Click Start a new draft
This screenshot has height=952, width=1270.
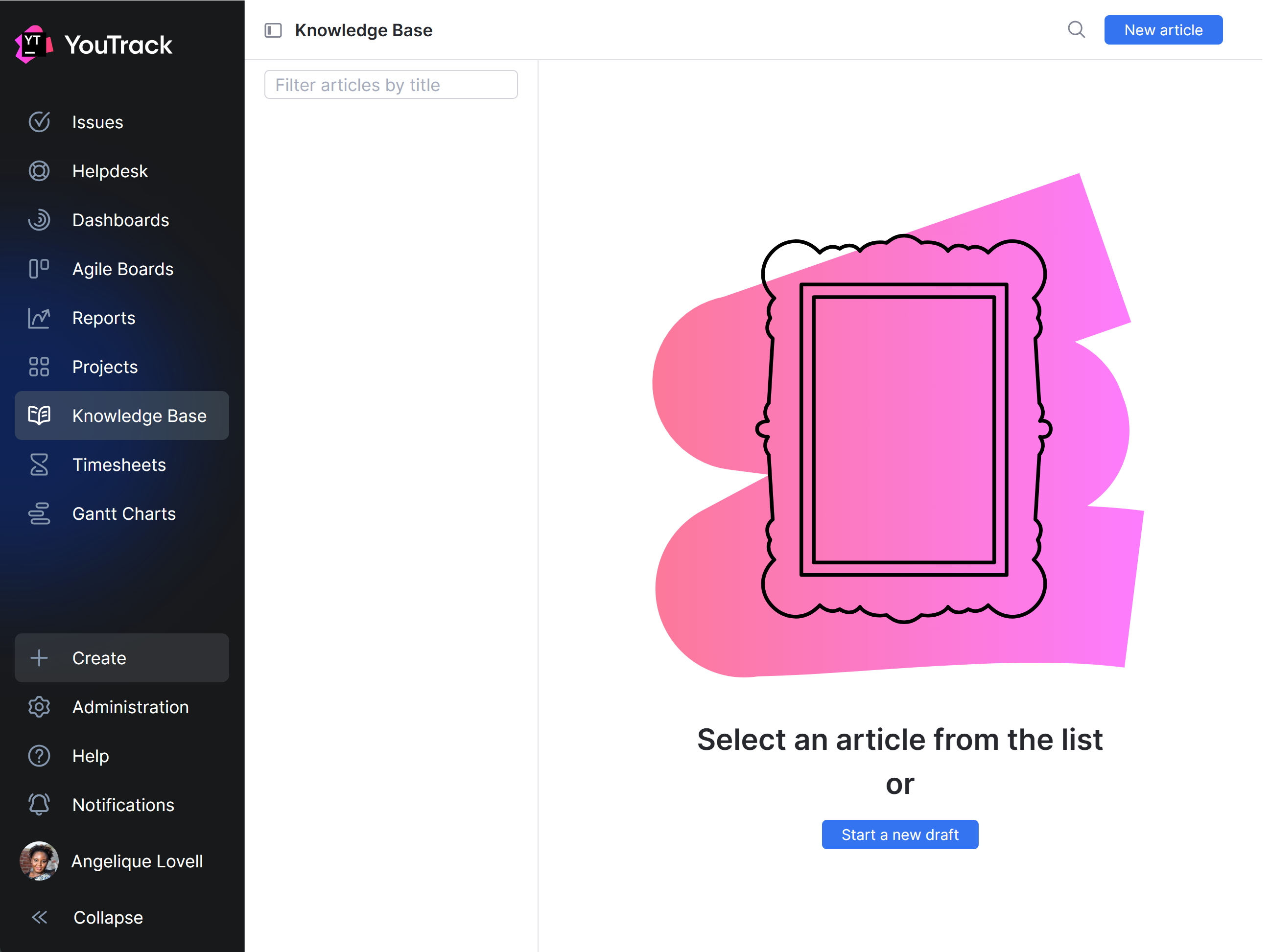[x=900, y=835]
